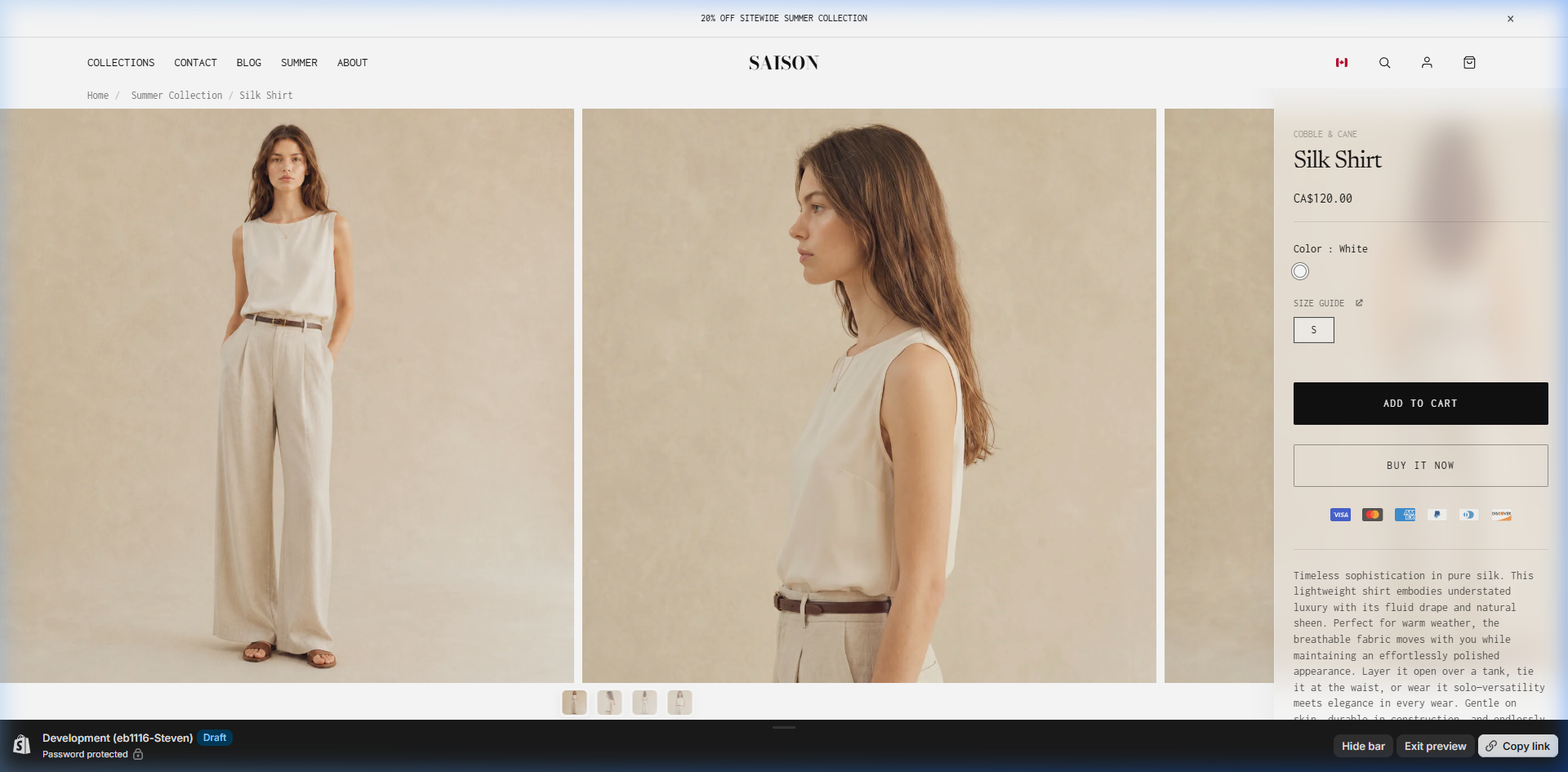Click the Buy It Now button
This screenshot has height=772, width=1568.
point(1420,466)
